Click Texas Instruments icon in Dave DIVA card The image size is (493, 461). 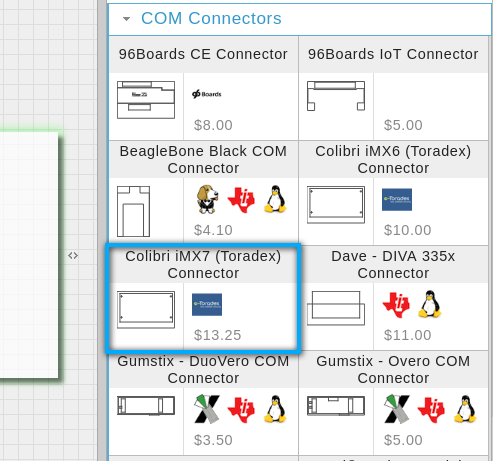click(x=396, y=305)
